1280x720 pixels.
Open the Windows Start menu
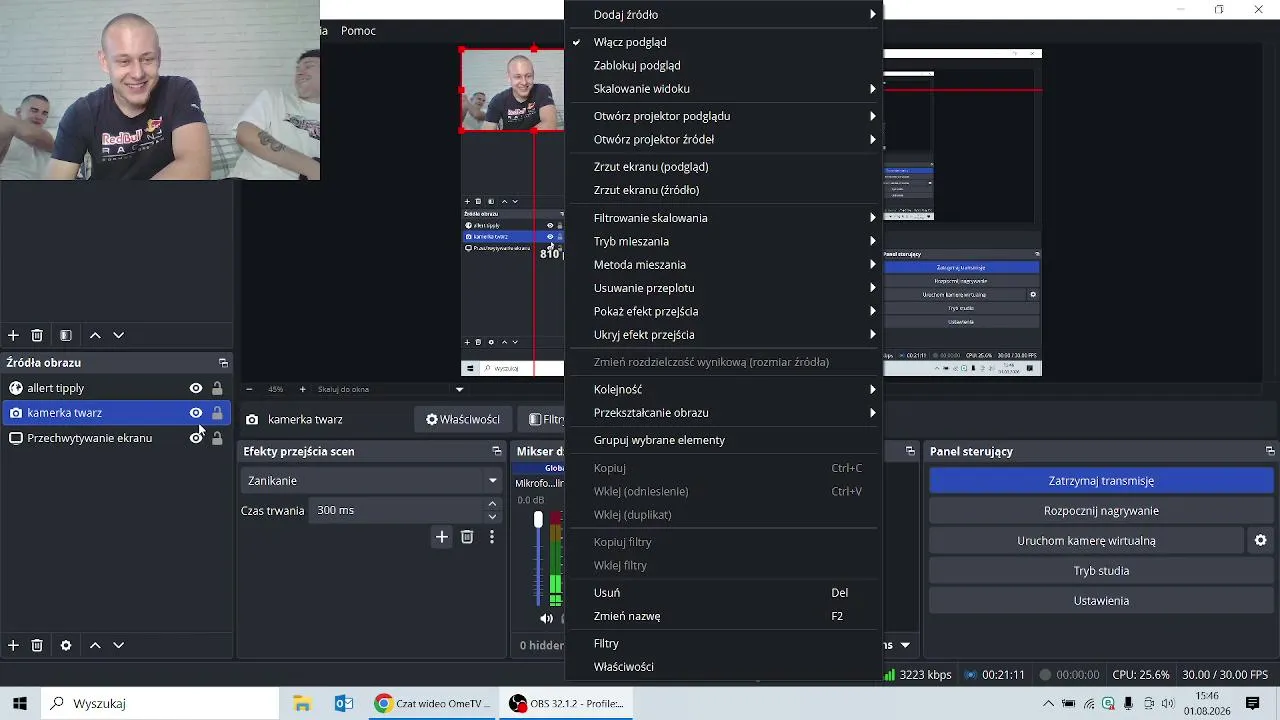[19, 704]
